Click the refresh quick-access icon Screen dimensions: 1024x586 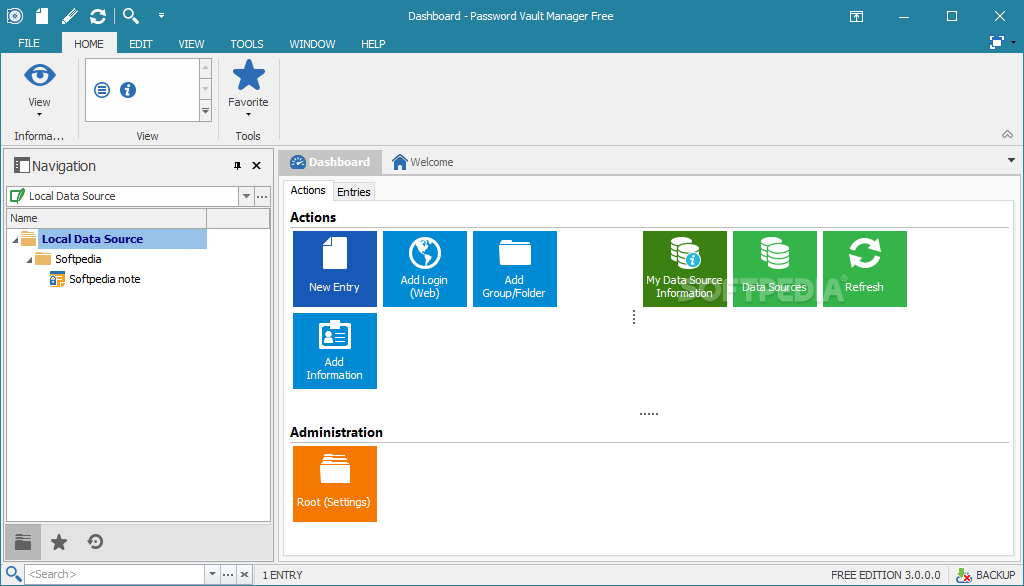click(x=98, y=16)
